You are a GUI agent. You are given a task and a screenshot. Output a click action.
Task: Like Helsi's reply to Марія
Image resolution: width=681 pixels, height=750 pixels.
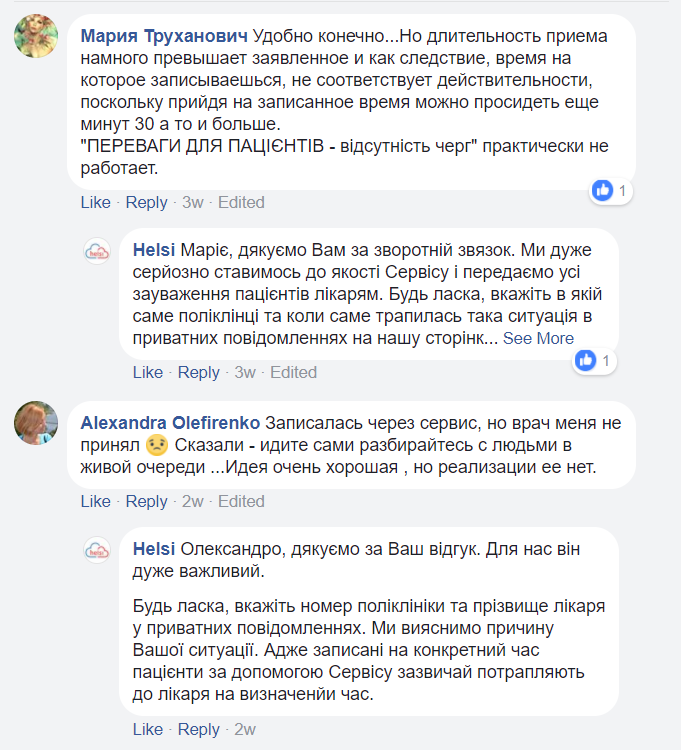(147, 372)
